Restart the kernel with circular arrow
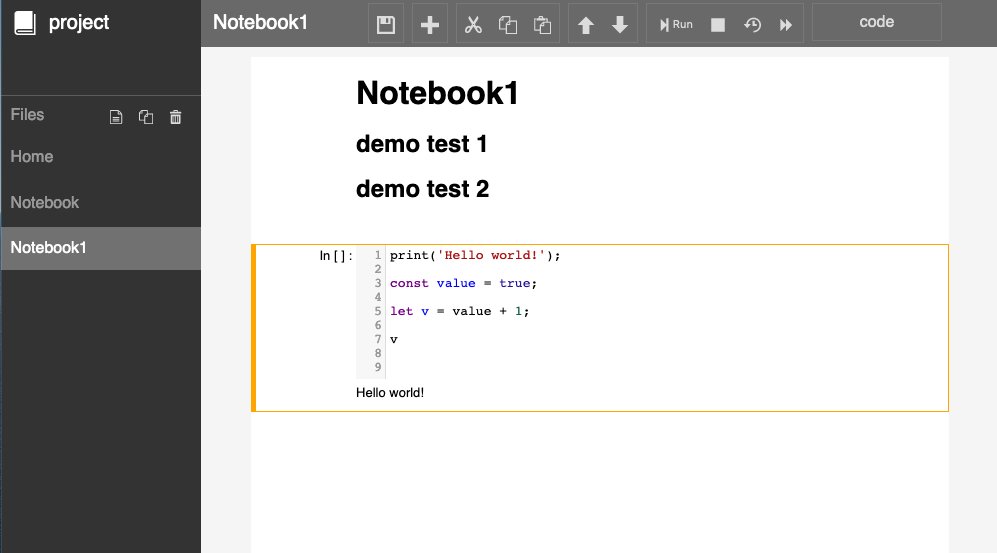Screen dimensions: 997x553 752,24
